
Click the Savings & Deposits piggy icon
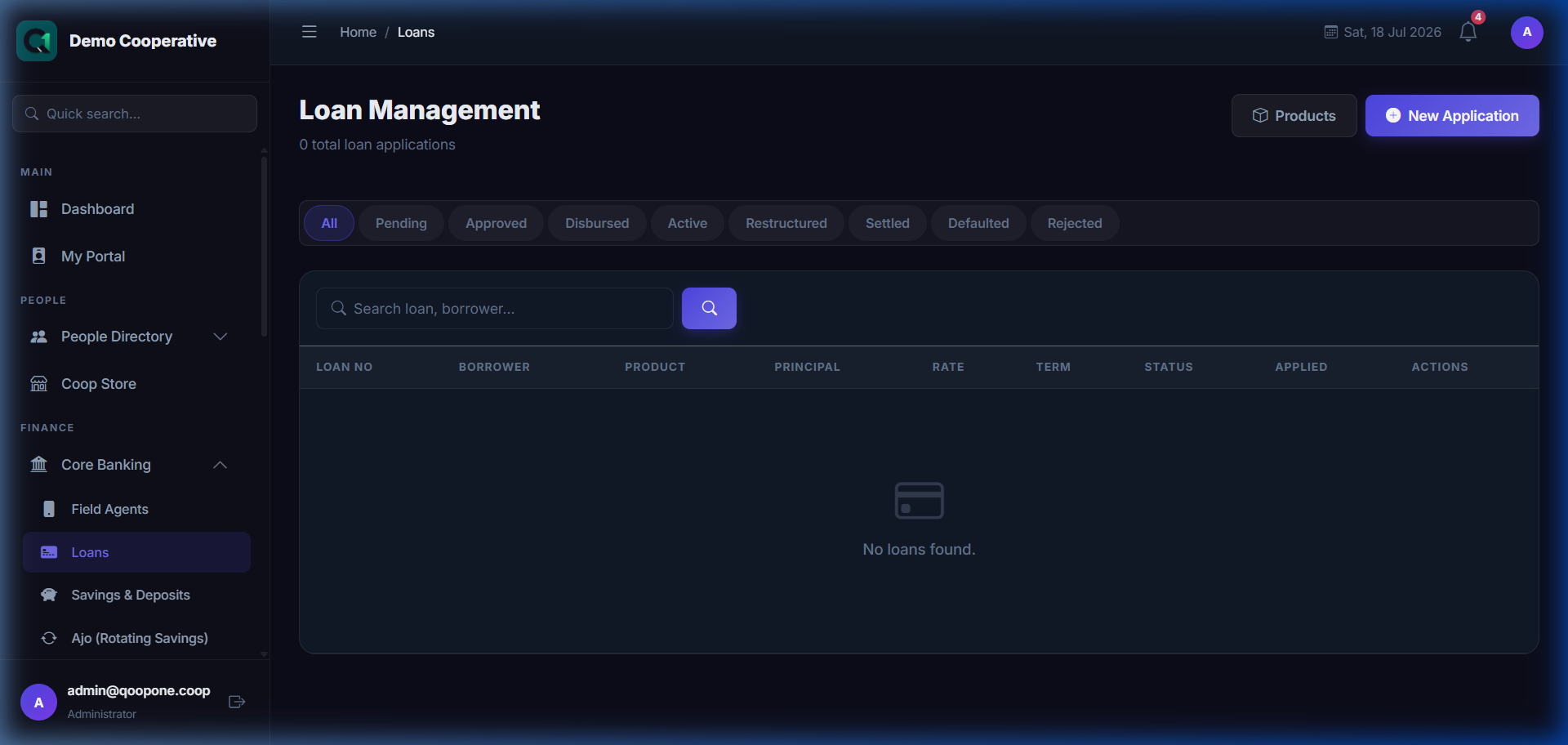[49, 595]
